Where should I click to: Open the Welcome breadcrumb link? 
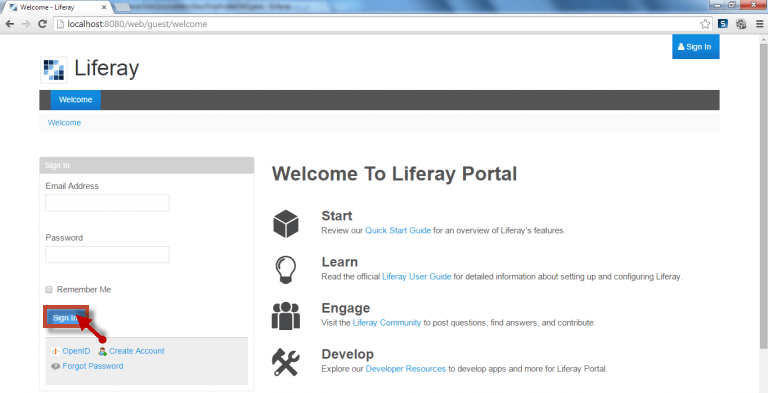pyautogui.click(x=64, y=123)
